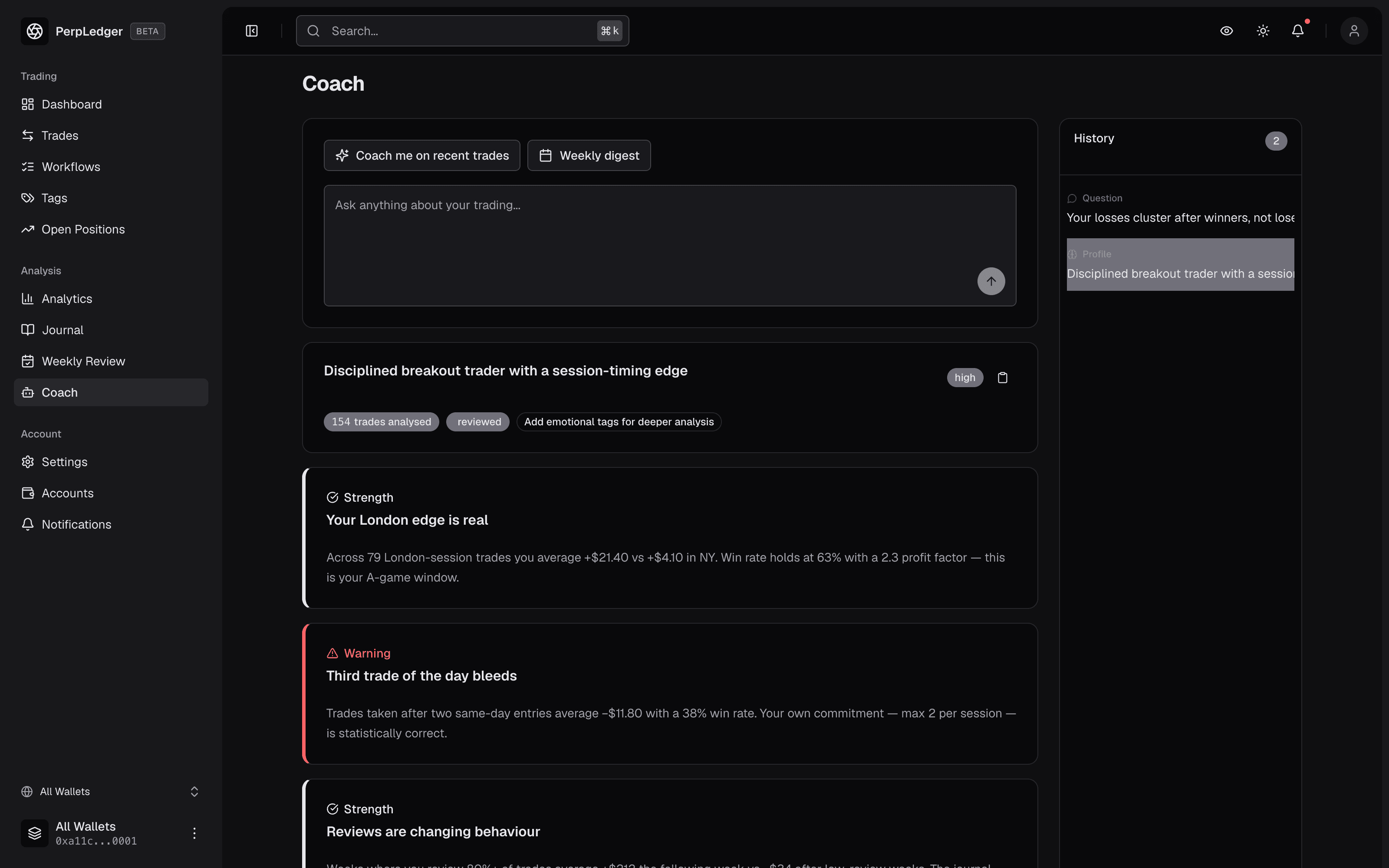
Task: Click the Weekly digest button
Action: (589, 155)
